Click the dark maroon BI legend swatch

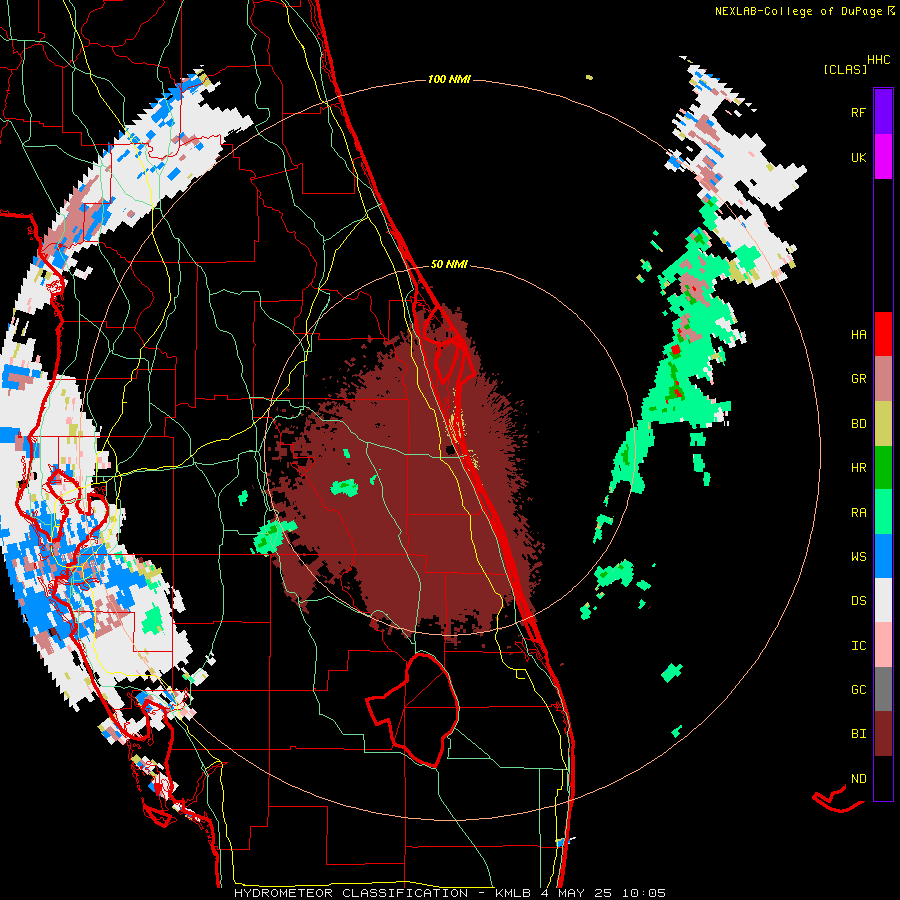pyautogui.click(x=883, y=734)
